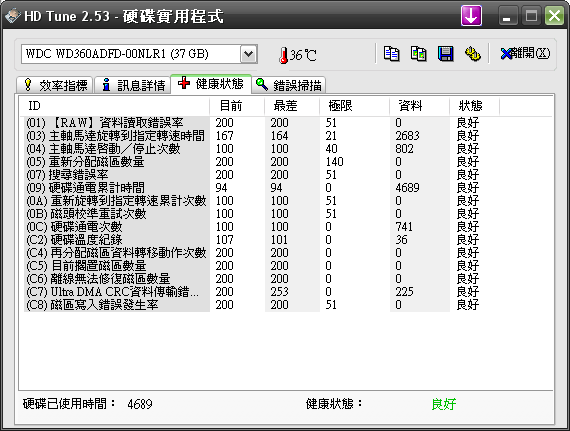570x431 pixels.
Task: Click the copy text to clipboard icon
Action: click(392, 54)
